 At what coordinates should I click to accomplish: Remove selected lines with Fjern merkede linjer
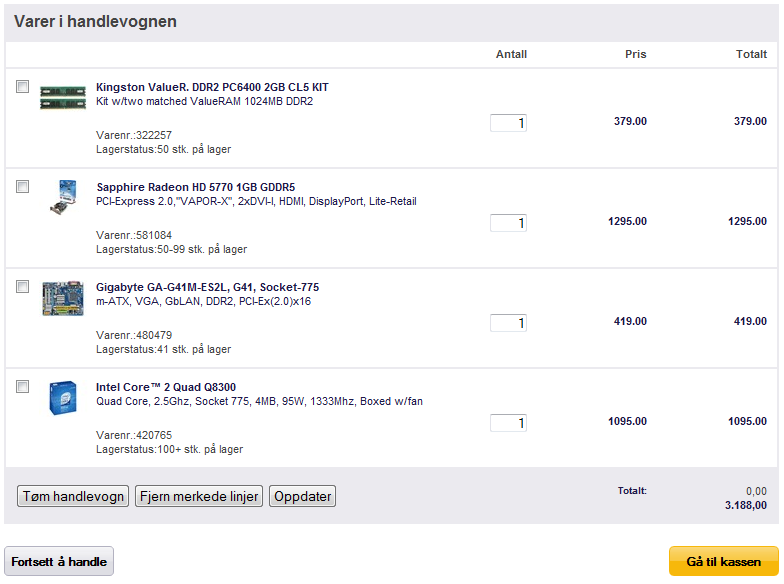click(x=199, y=496)
